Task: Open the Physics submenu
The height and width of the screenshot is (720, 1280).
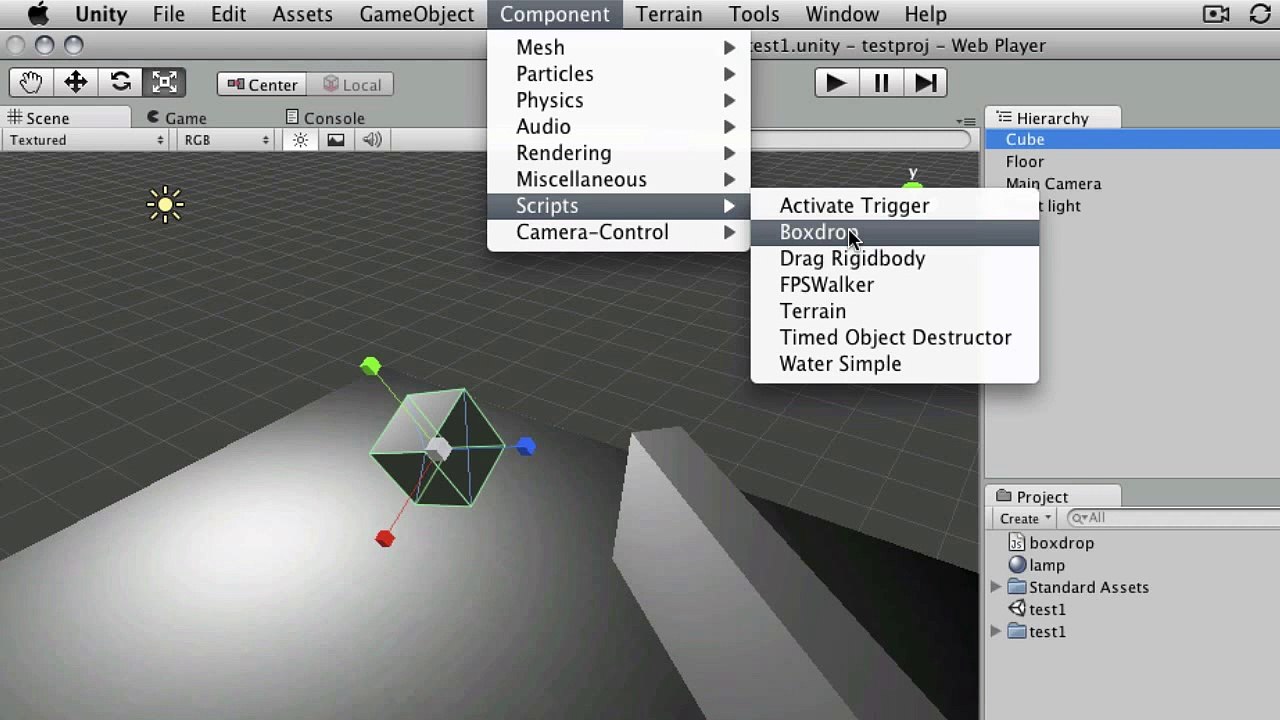Action: click(x=619, y=100)
